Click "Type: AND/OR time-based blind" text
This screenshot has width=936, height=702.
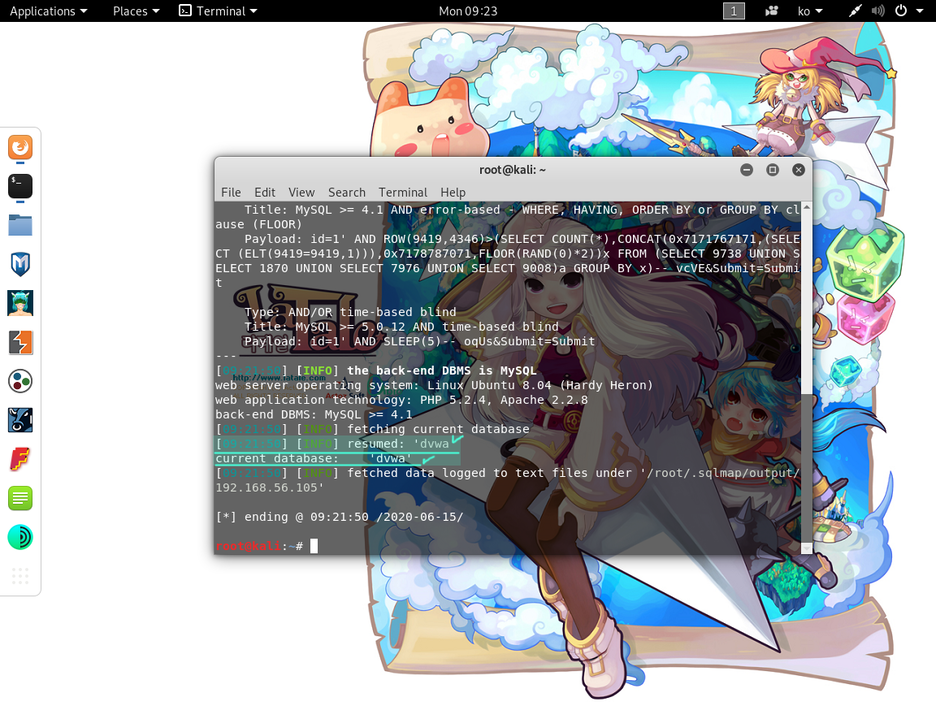(x=350, y=312)
